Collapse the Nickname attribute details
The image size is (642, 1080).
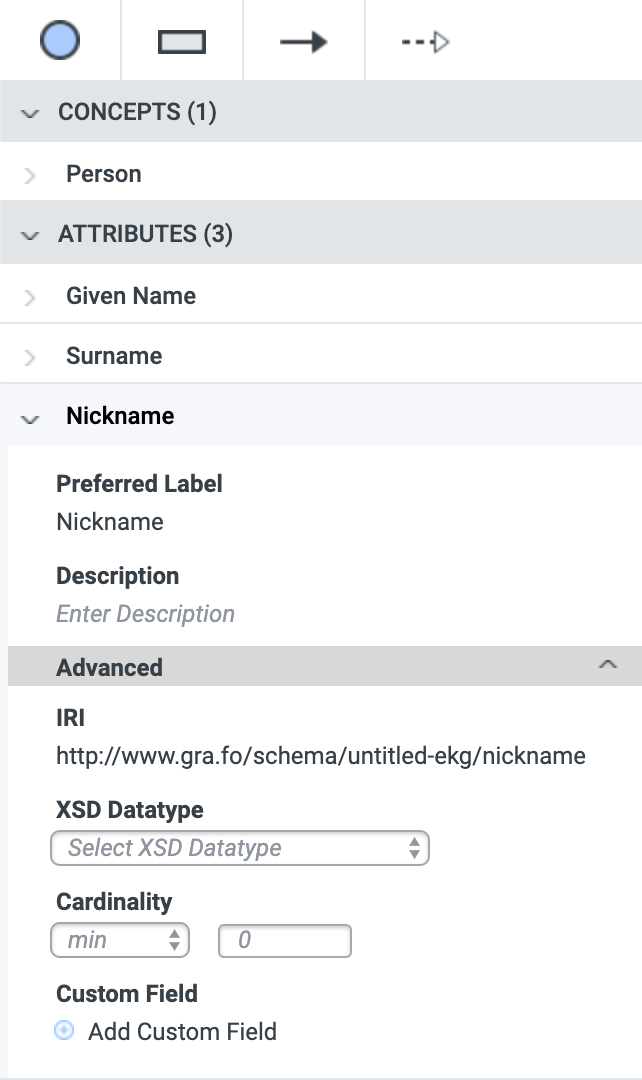30,418
